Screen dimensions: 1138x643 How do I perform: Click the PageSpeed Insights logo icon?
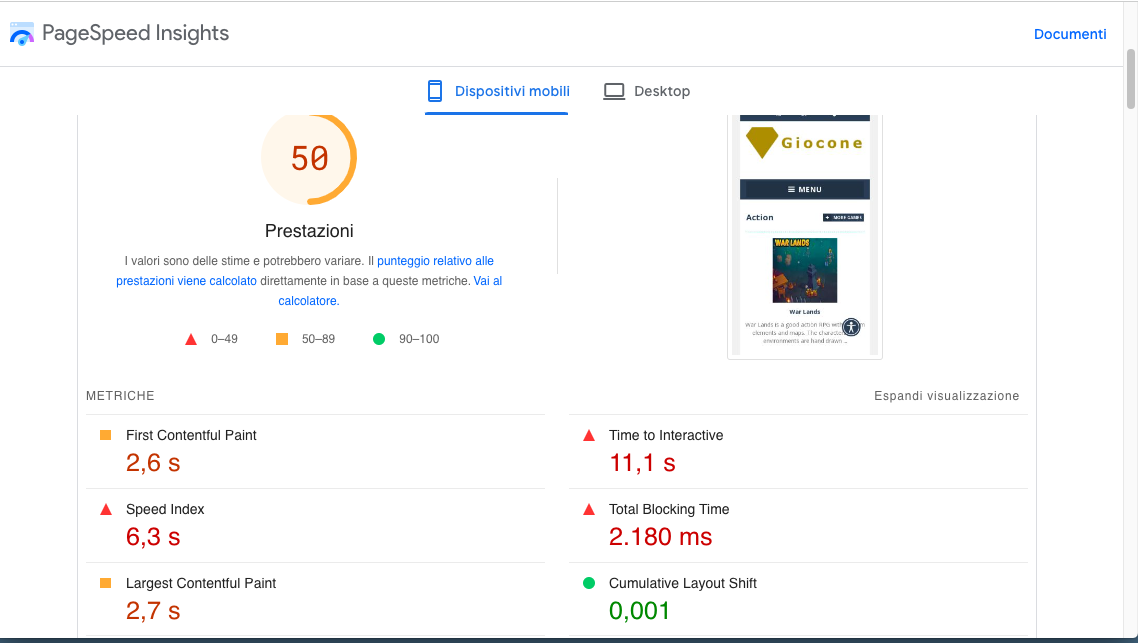(x=22, y=33)
